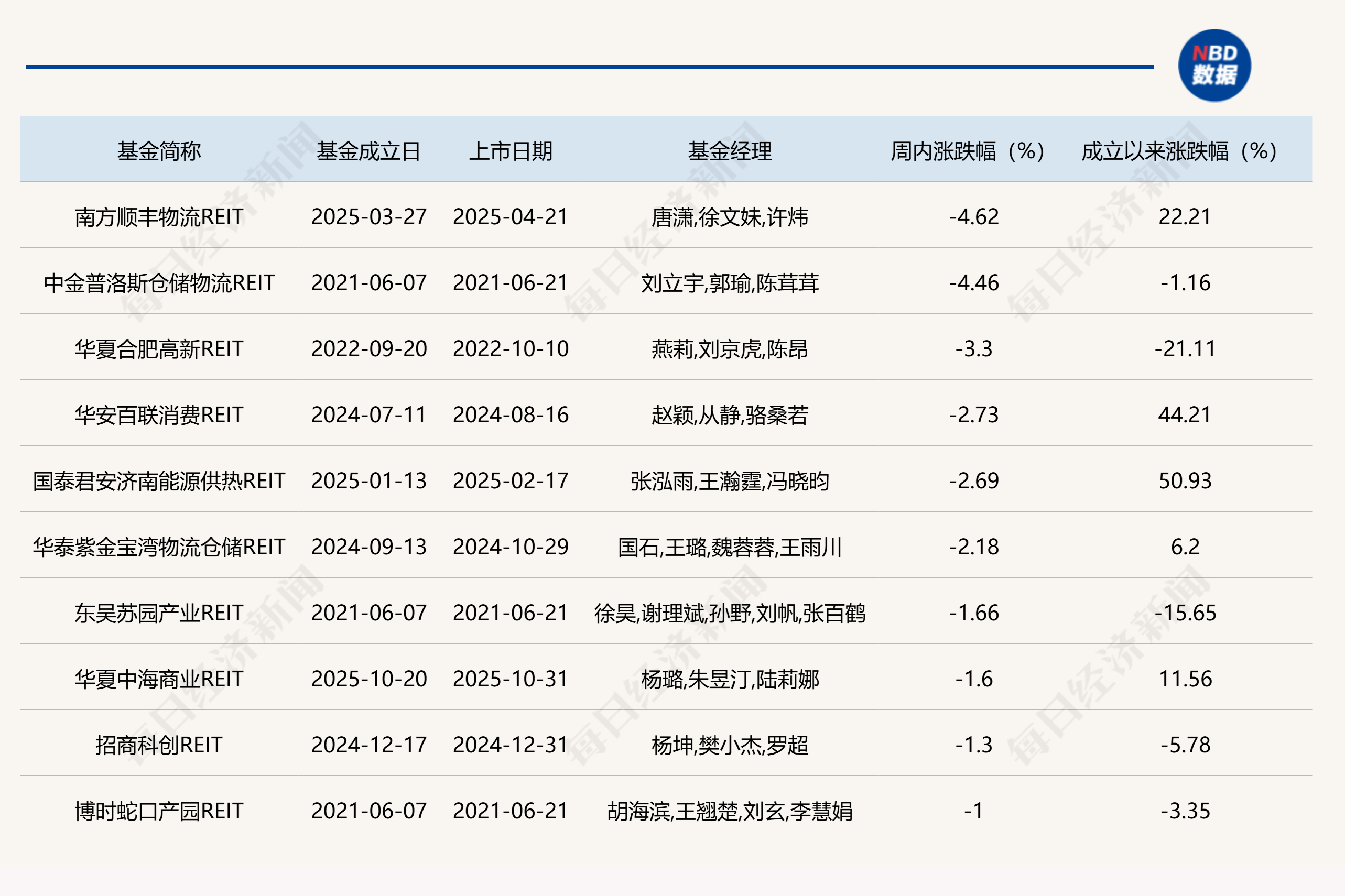Select 中金普洛斯仓储物流REIT row name
The height and width of the screenshot is (896, 1345).
click(x=159, y=283)
